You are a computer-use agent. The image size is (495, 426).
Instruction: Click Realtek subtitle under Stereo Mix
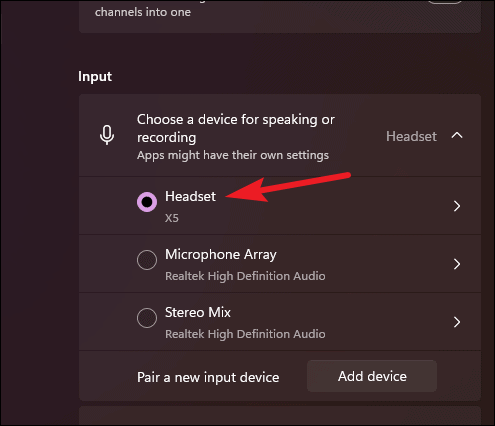pyautogui.click(x=245, y=334)
